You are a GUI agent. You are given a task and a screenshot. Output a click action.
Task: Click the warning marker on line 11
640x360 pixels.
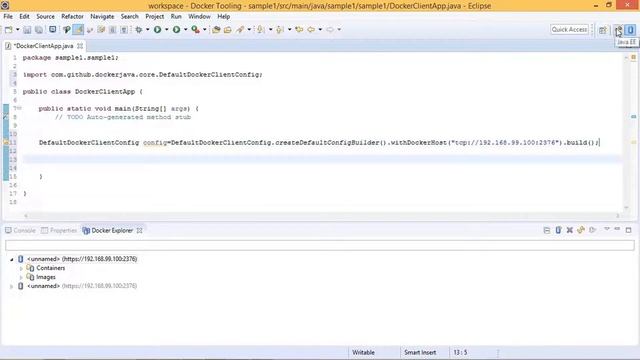click(6, 142)
